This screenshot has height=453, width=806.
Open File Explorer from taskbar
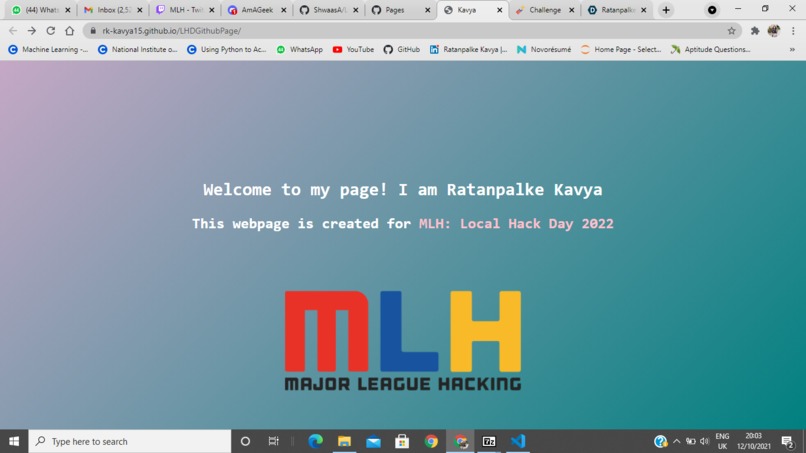(344, 441)
